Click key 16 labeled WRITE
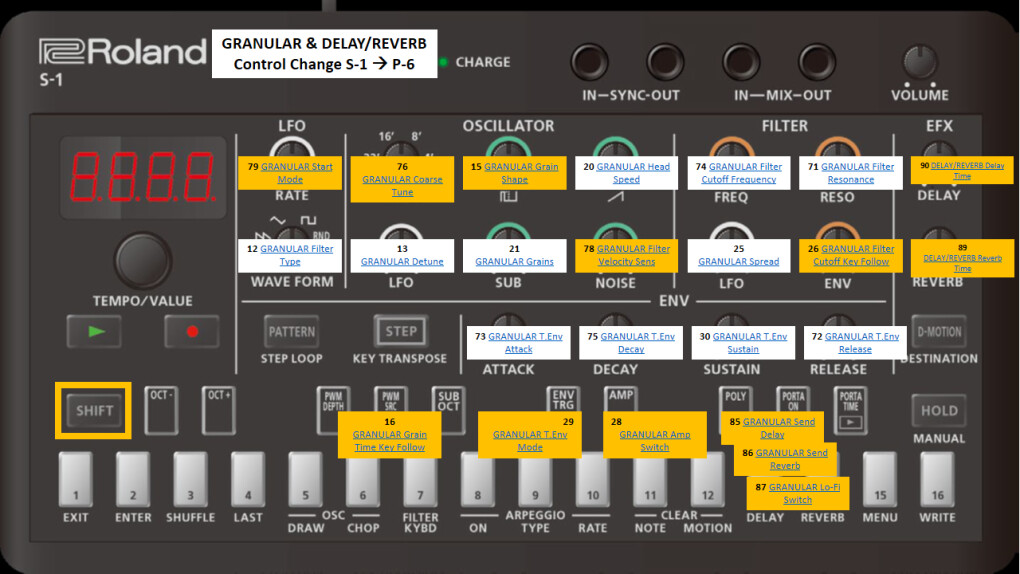This screenshot has width=1020, height=574. 937,479
